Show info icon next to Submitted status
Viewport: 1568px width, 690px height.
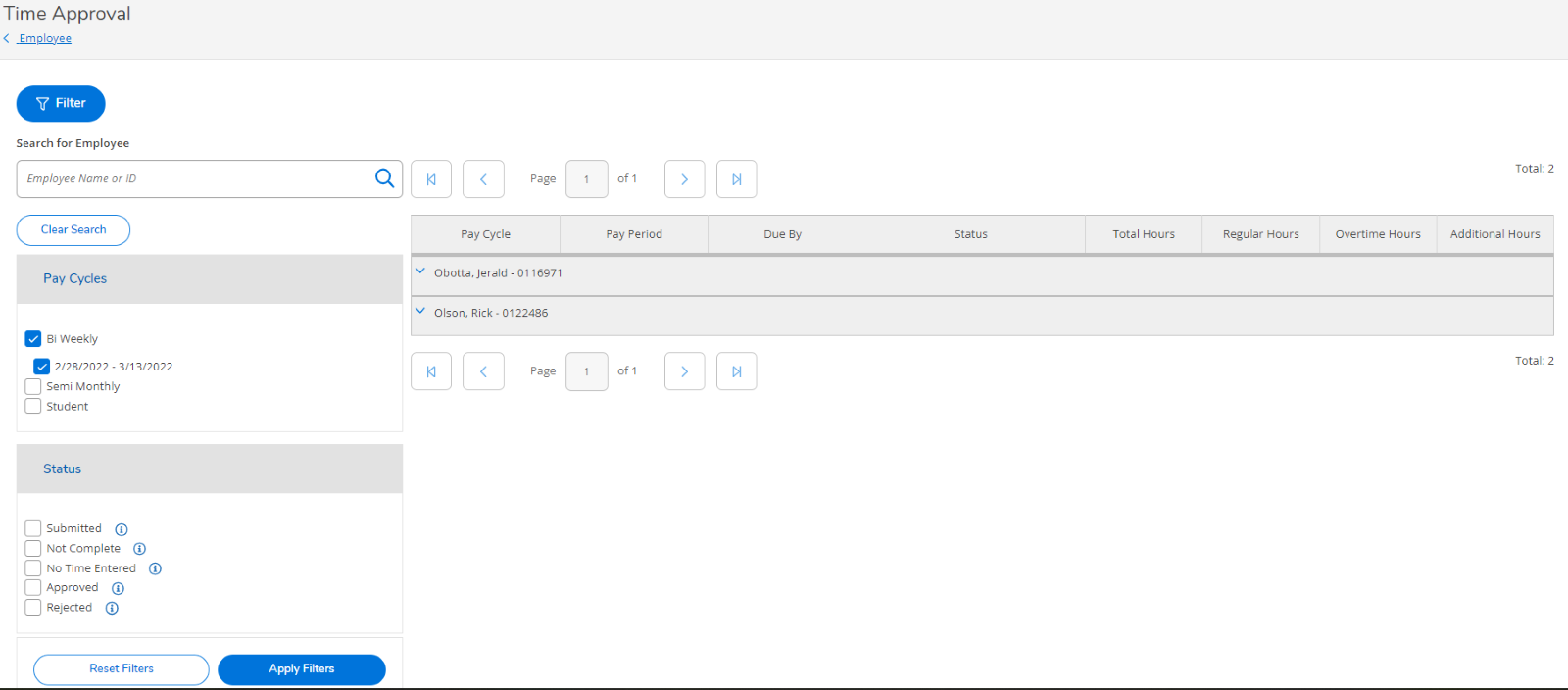click(x=122, y=529)
